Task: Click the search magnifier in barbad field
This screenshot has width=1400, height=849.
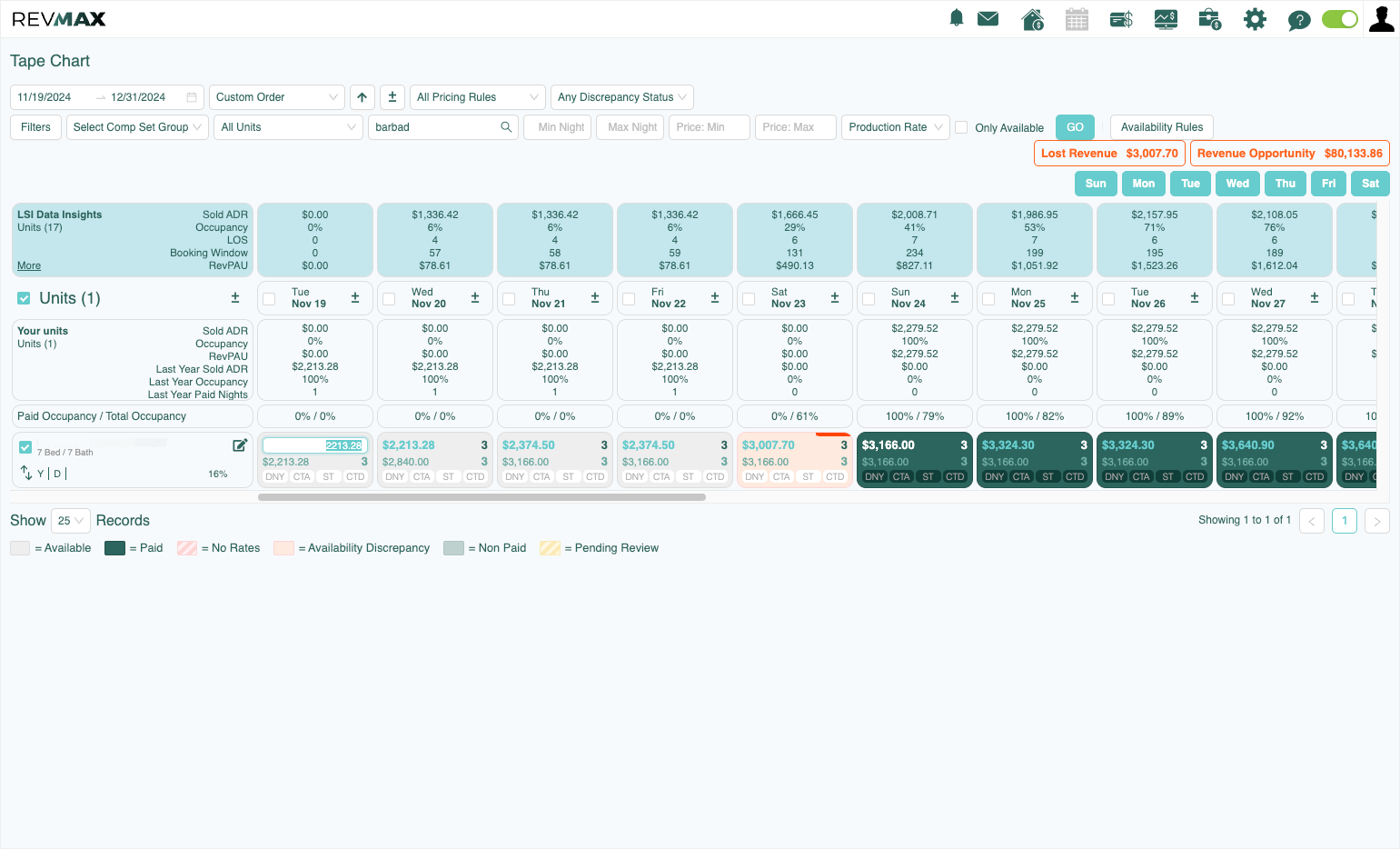Action: [506, 127]
